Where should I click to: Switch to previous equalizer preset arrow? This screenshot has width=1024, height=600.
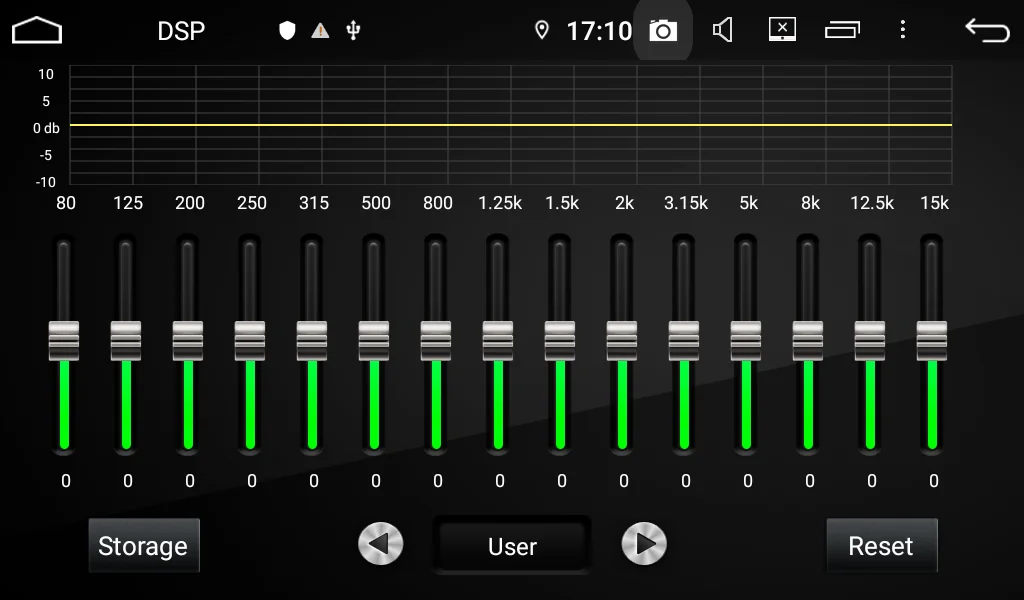(381, 544)
